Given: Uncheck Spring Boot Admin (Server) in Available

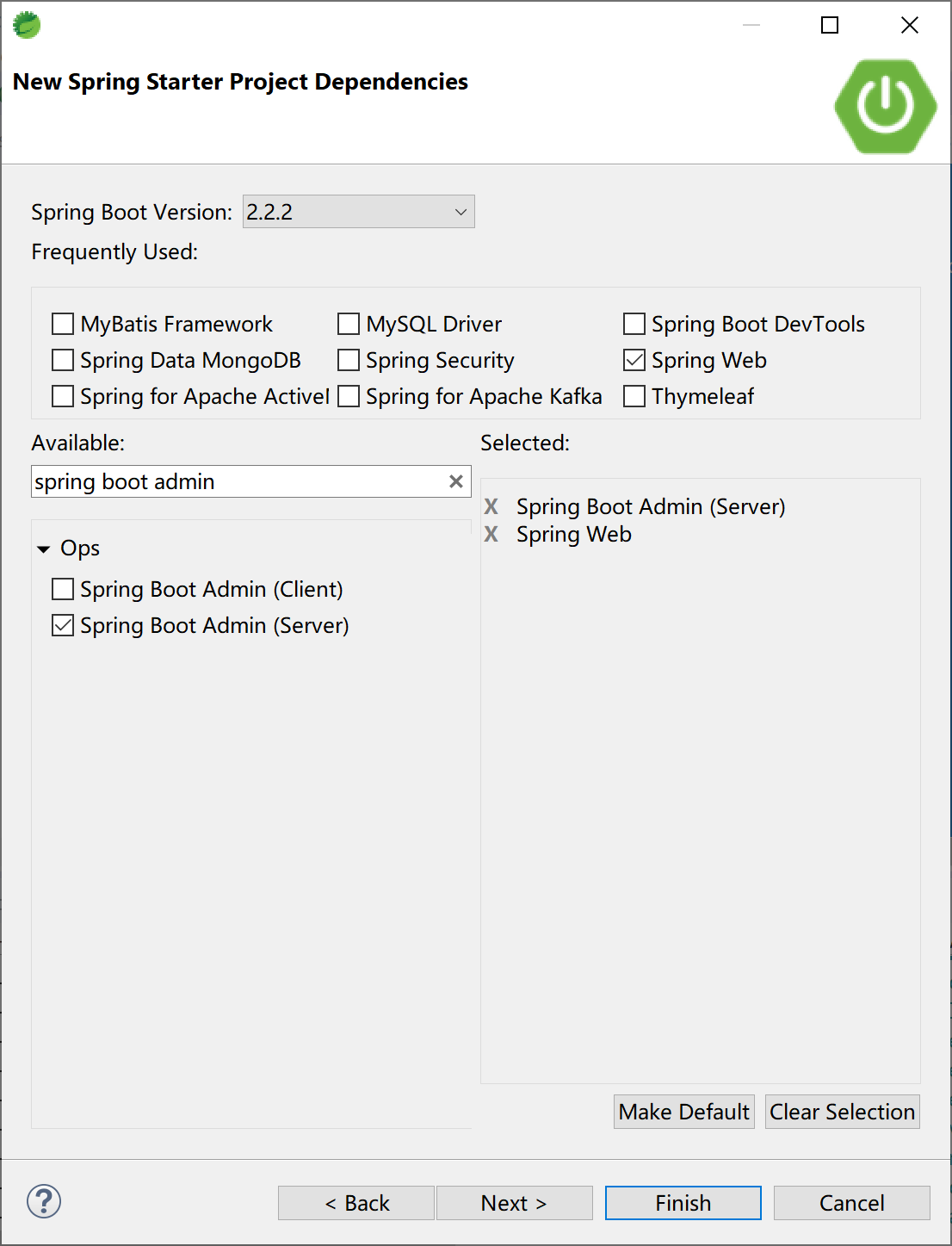Looking at the screenshot, I should pyautogui.click(x=63, y=625).
